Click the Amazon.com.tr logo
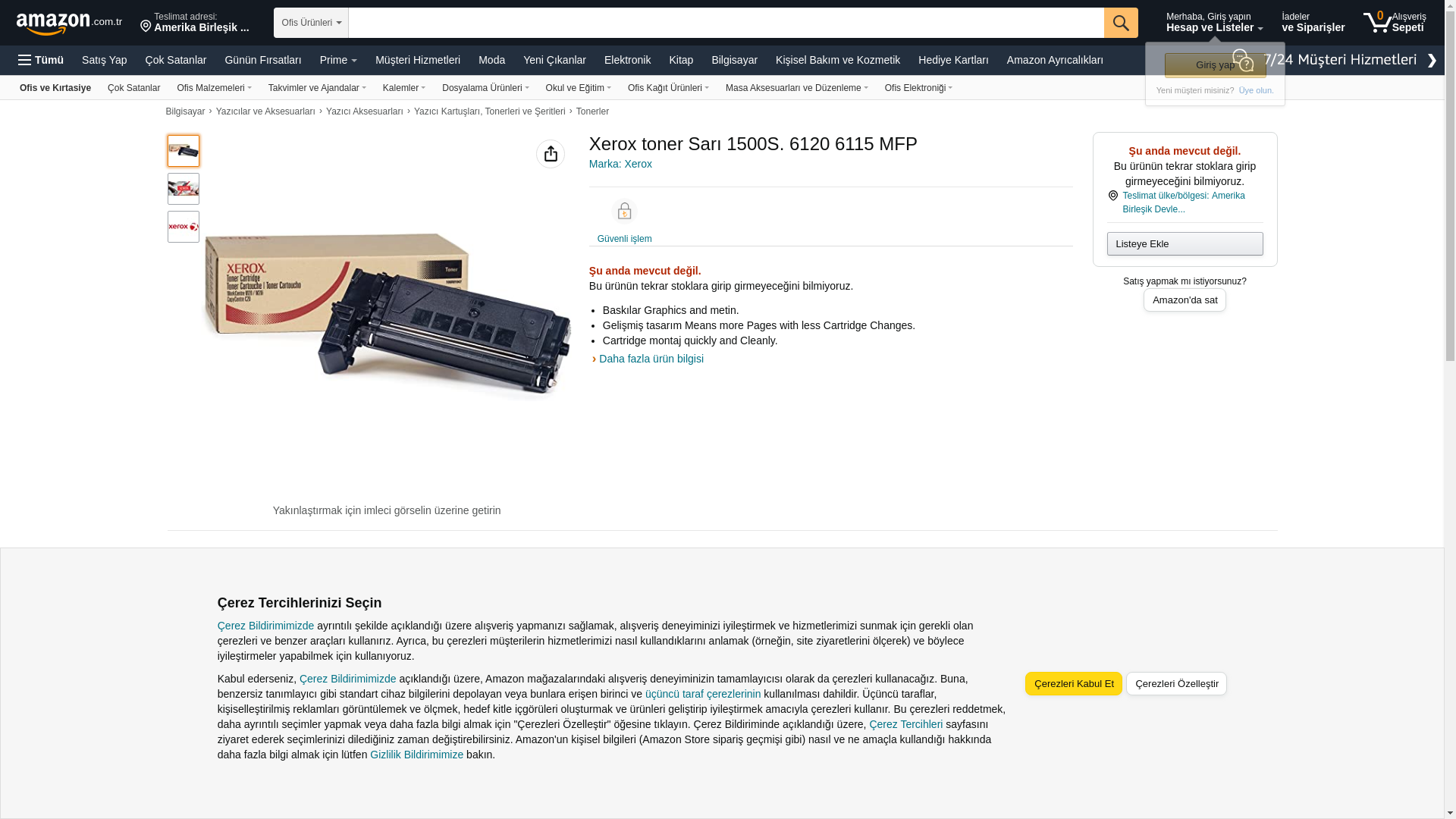Screen dimensions: 1456x819 [69, 23]
